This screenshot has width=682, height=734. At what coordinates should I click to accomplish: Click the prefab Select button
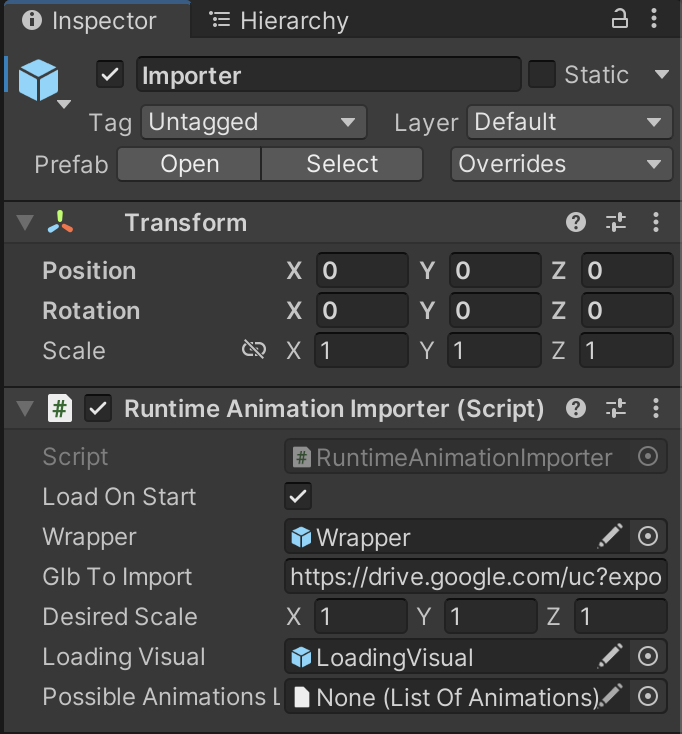tap(342, 164)
